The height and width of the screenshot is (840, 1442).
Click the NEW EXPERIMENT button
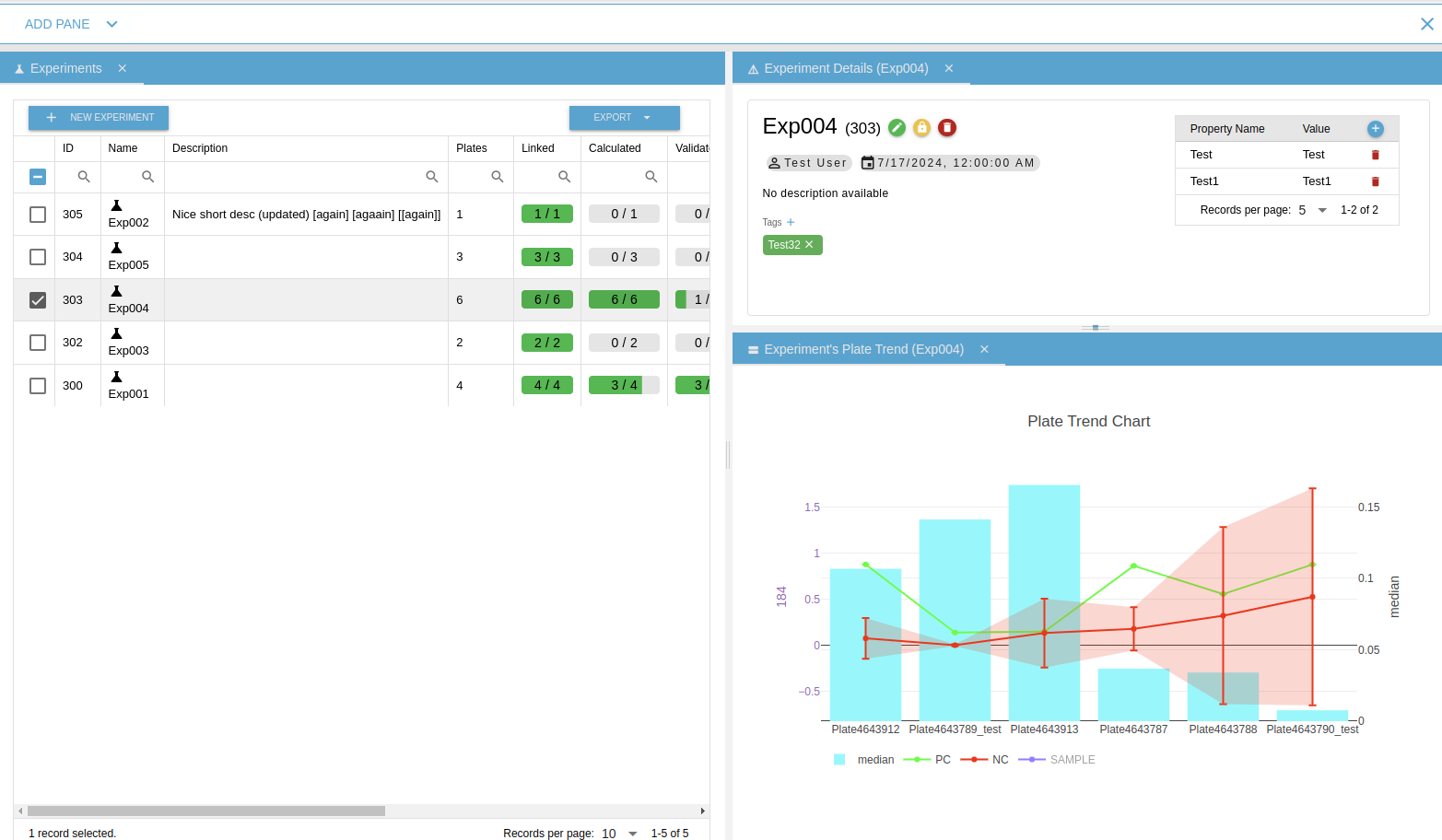pyautogui.click(x=99, y=118)
